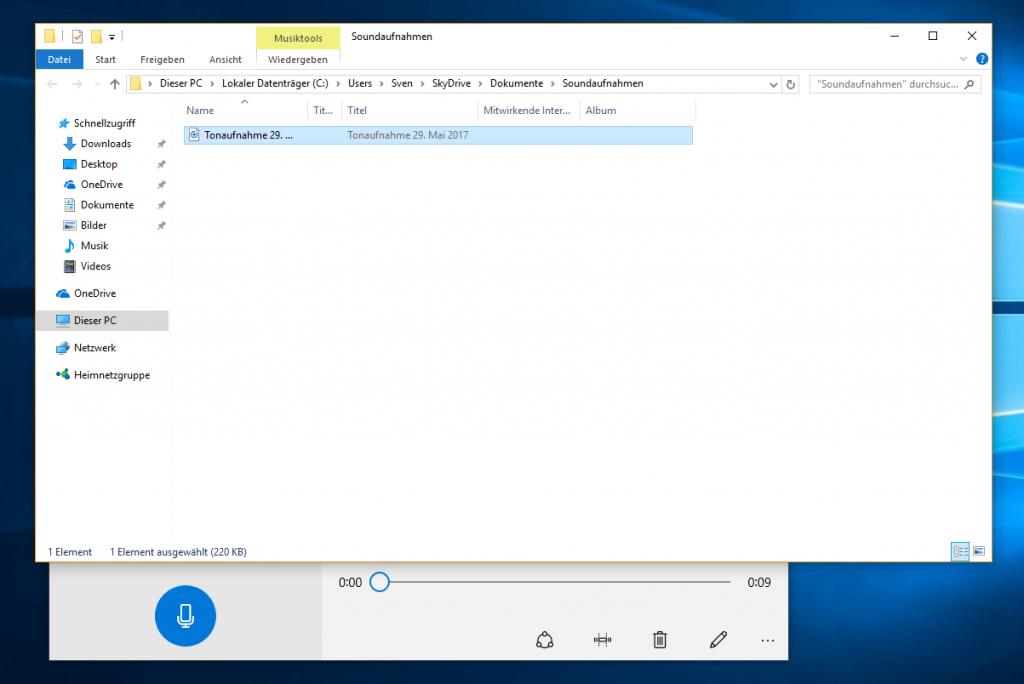This screenshot has height=684, width=1024.
Task: Open the three-dot more options menu
Action: (x=768, y=640)
